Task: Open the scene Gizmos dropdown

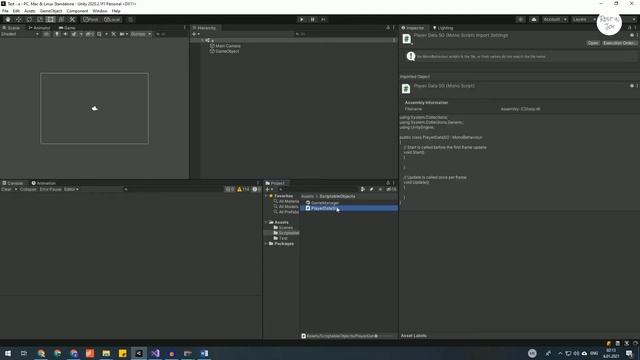Action: 141,34
